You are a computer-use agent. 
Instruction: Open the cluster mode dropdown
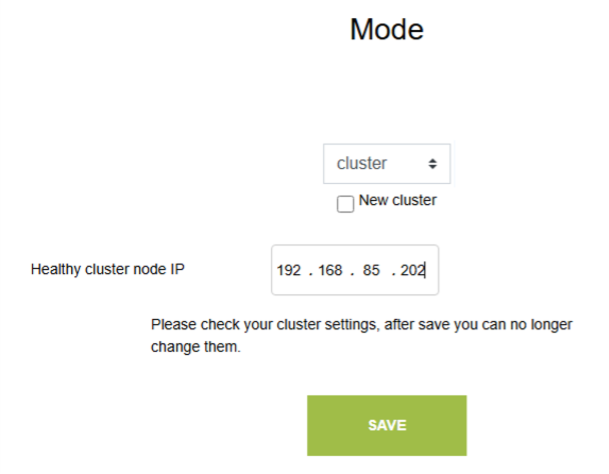[x=386, y=164]
